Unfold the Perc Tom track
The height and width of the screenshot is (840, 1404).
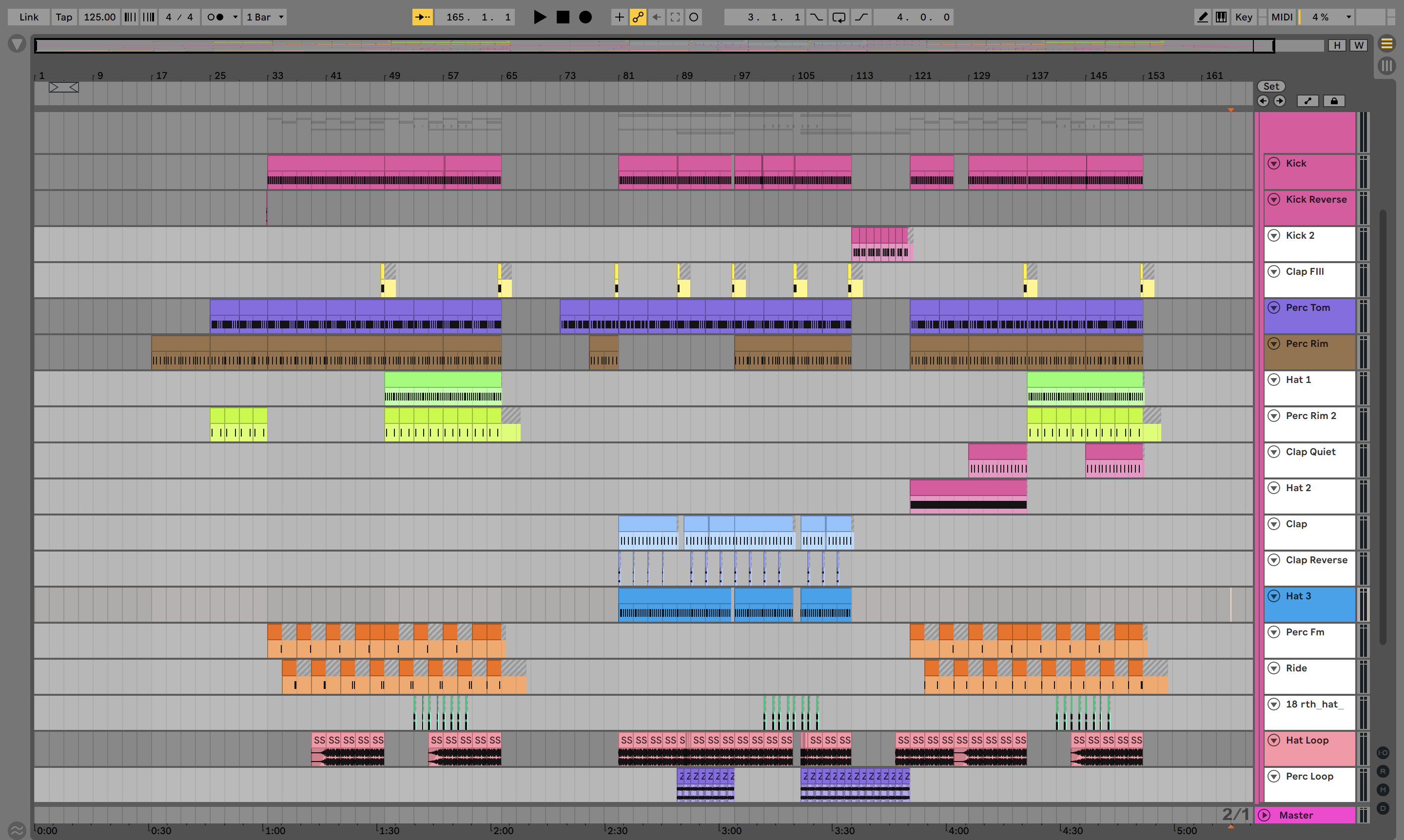coord(1273,307)
